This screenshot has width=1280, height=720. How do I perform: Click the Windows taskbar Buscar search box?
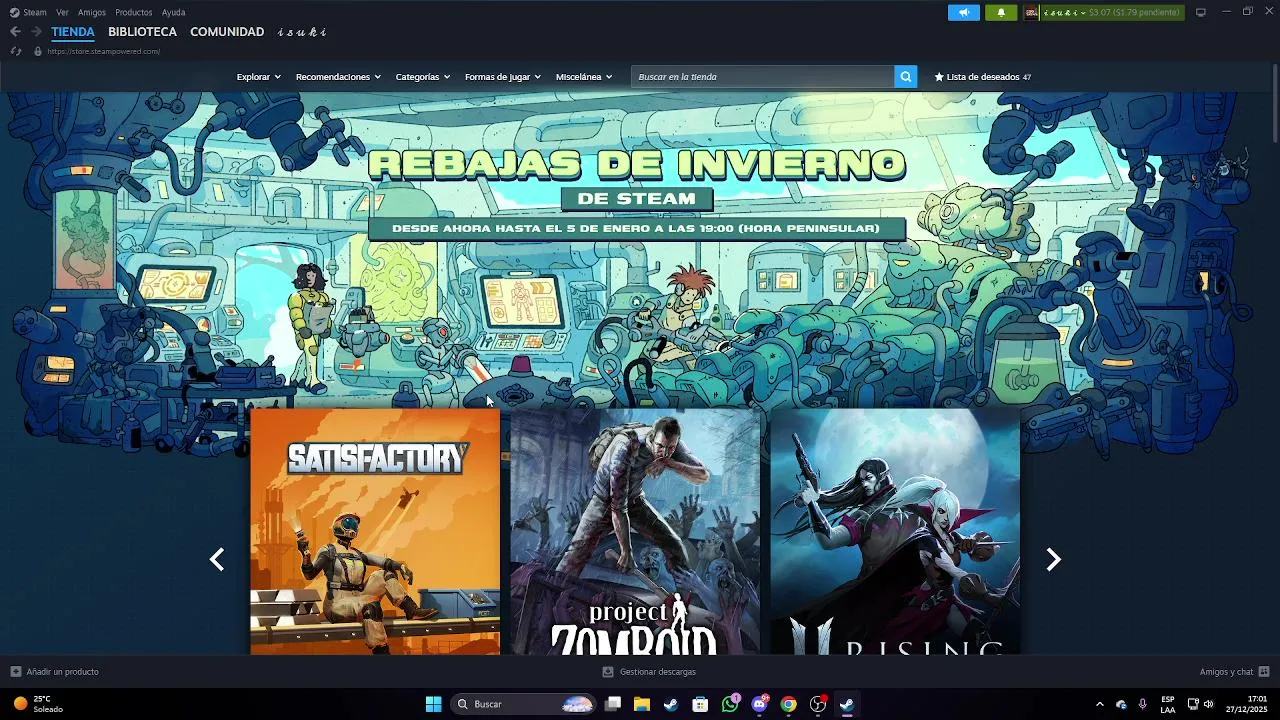[x=525, y=704]
